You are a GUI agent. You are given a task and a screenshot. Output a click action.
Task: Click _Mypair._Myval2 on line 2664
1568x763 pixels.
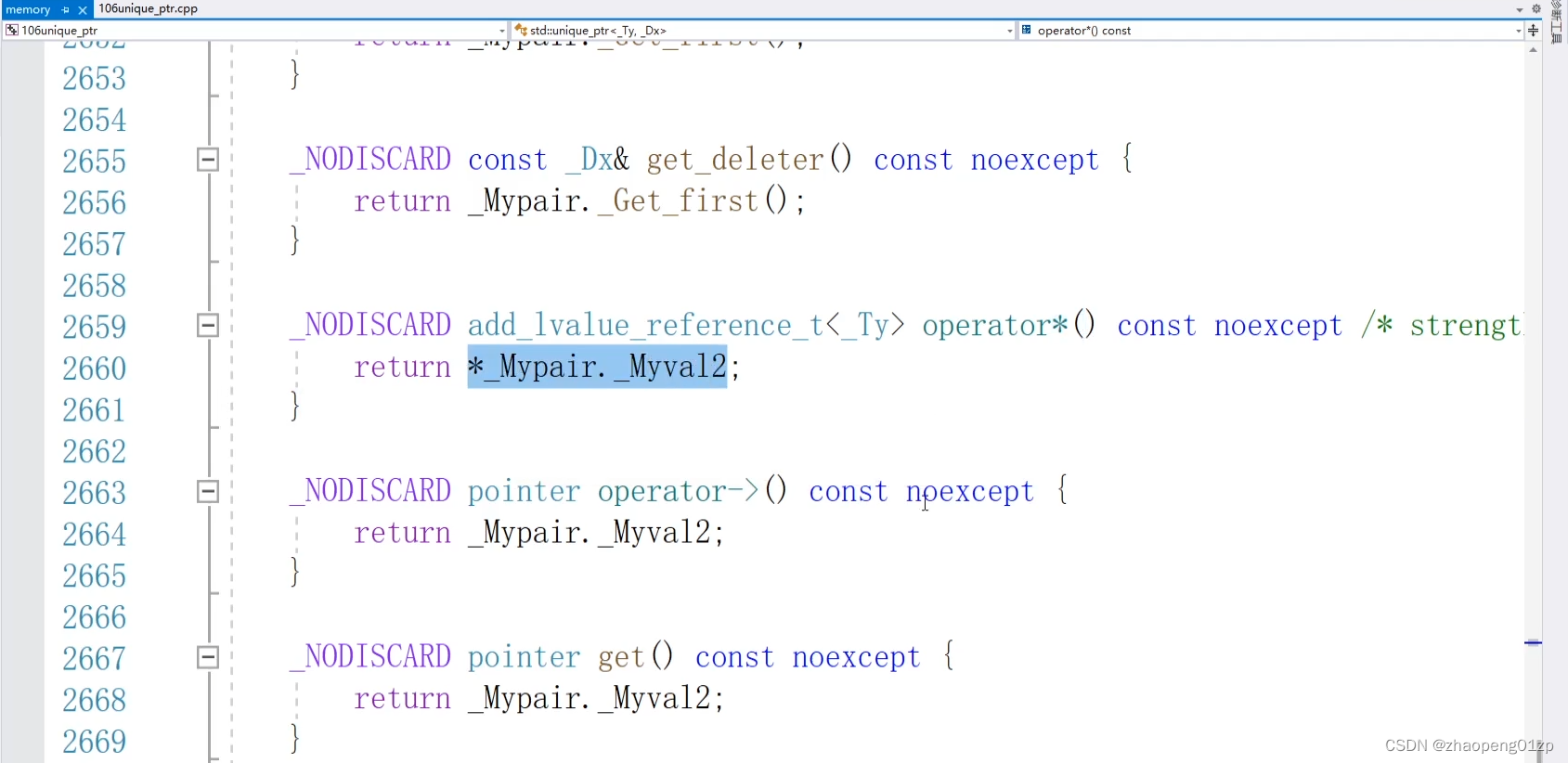point(590,533)
